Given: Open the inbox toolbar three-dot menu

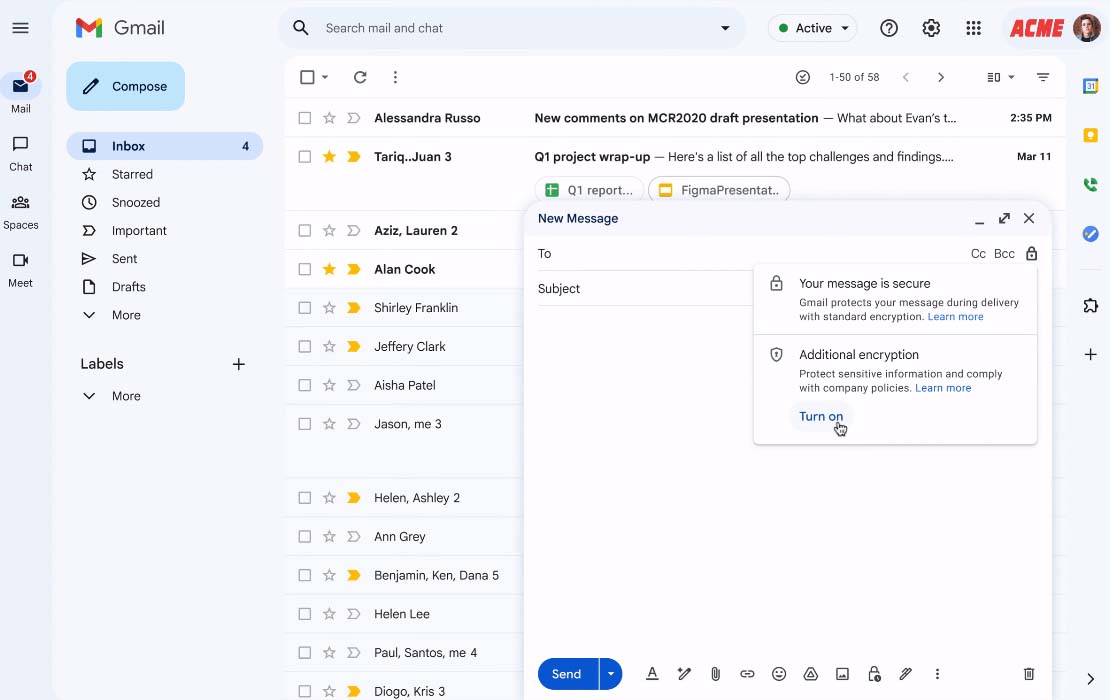Looking at the screenshot, I should 395,77.
